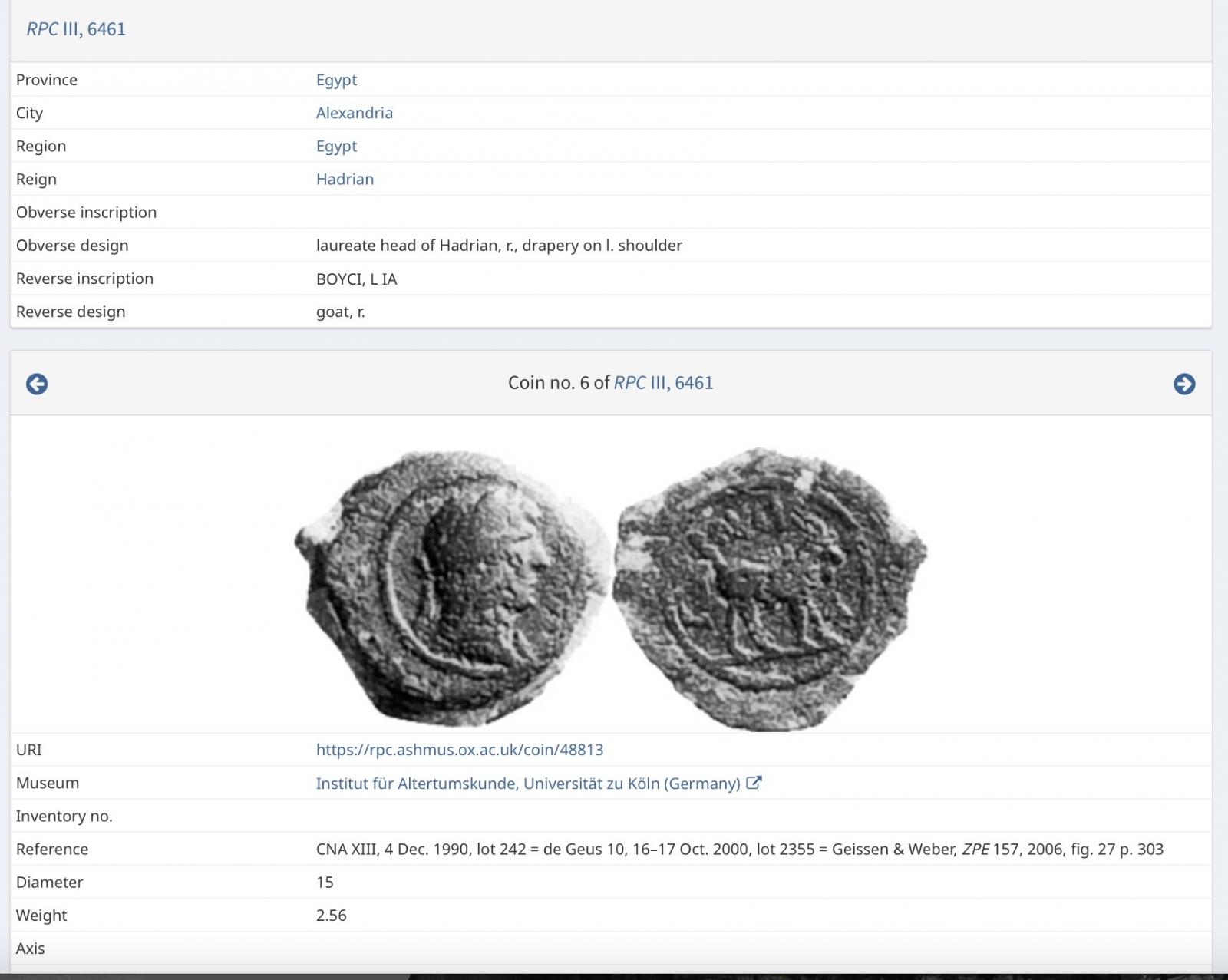Open the RPC III, 6461 header link
1228x980 pixels.
pyautogui.click(x=76, y=29)
